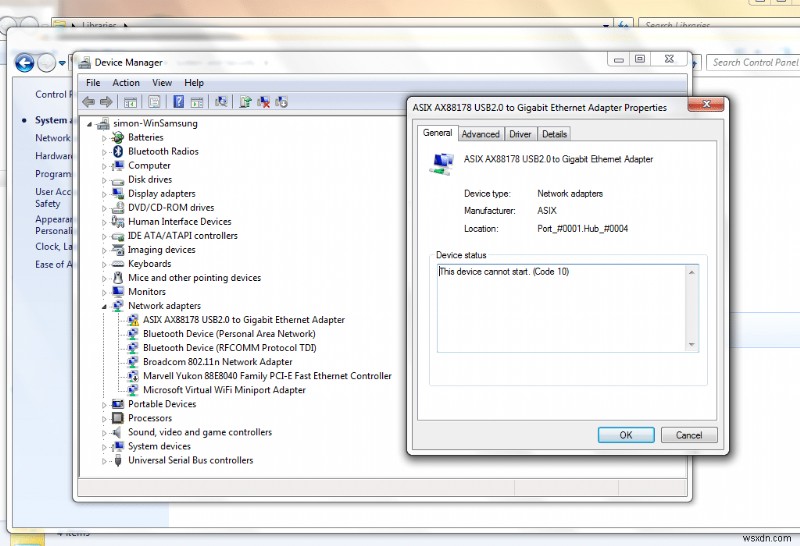The image size is (800, 546).
Task: Open the File menu
Action: 93,83
